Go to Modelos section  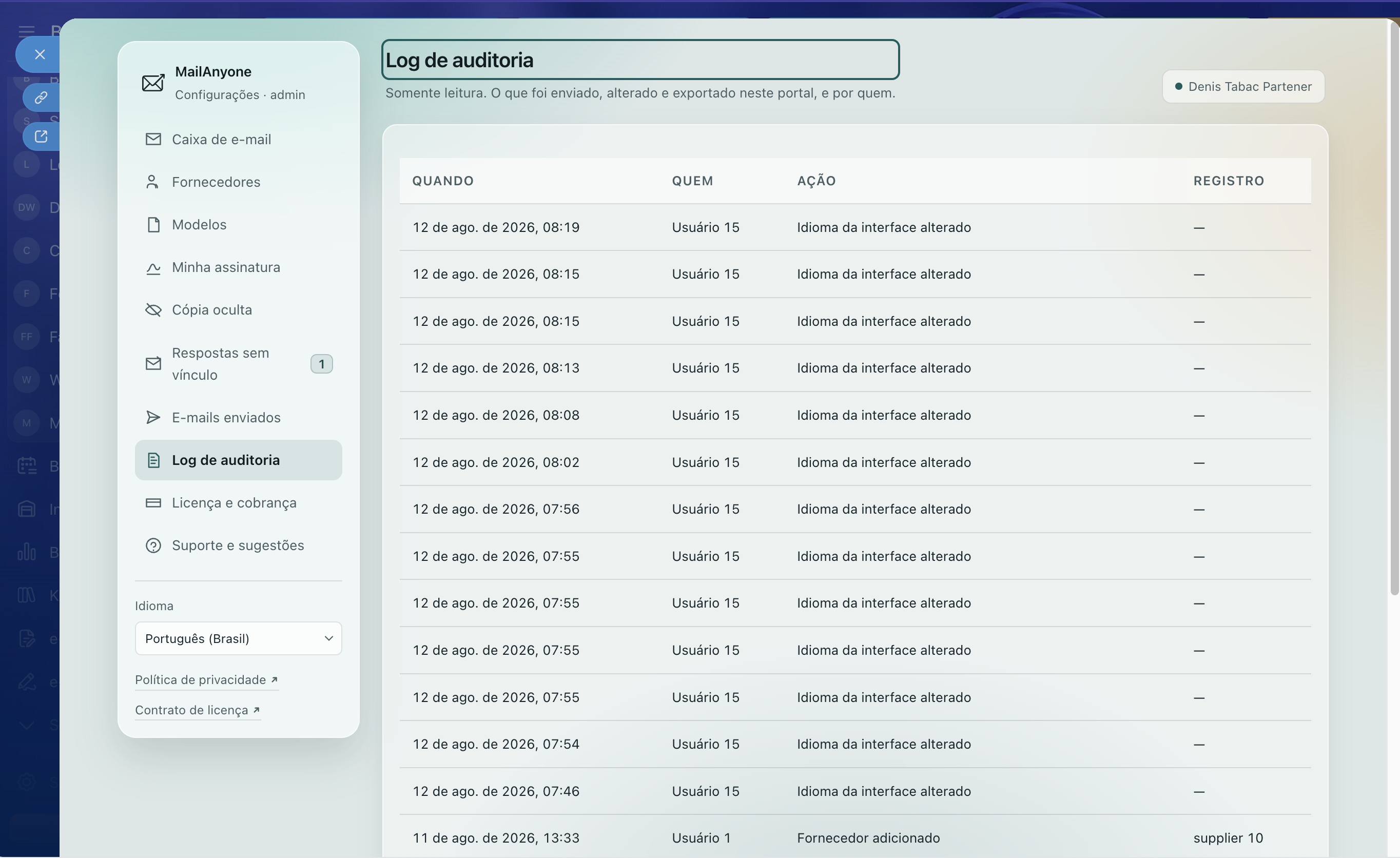click(x=238, y=224)
